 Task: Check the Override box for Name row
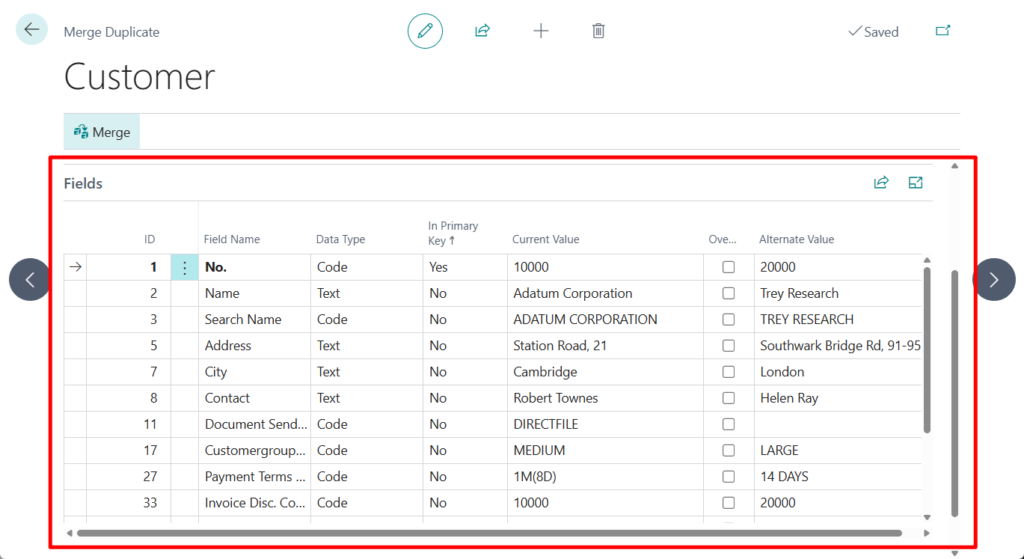pyautogui.click(x=729, y=294)
